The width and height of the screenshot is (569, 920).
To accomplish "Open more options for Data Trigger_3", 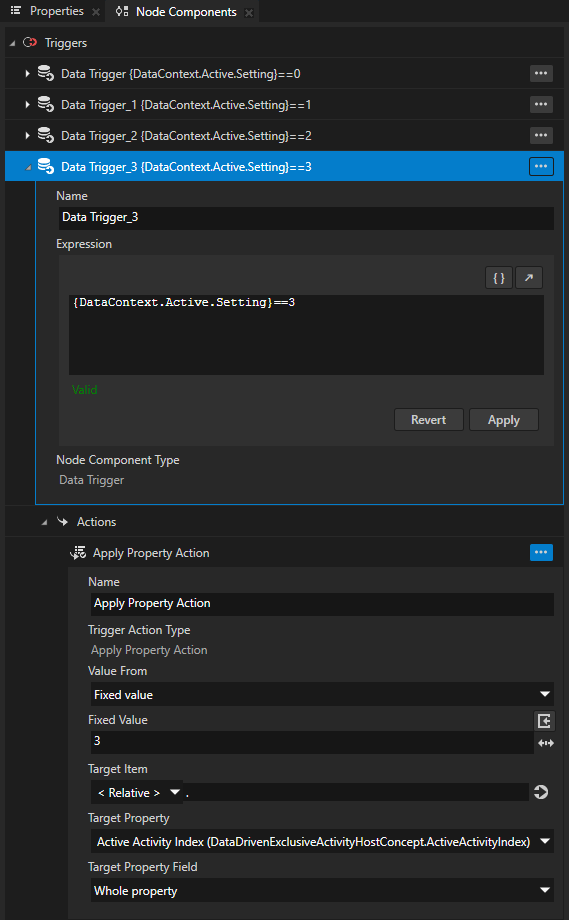I will click(x=541, y=166).
